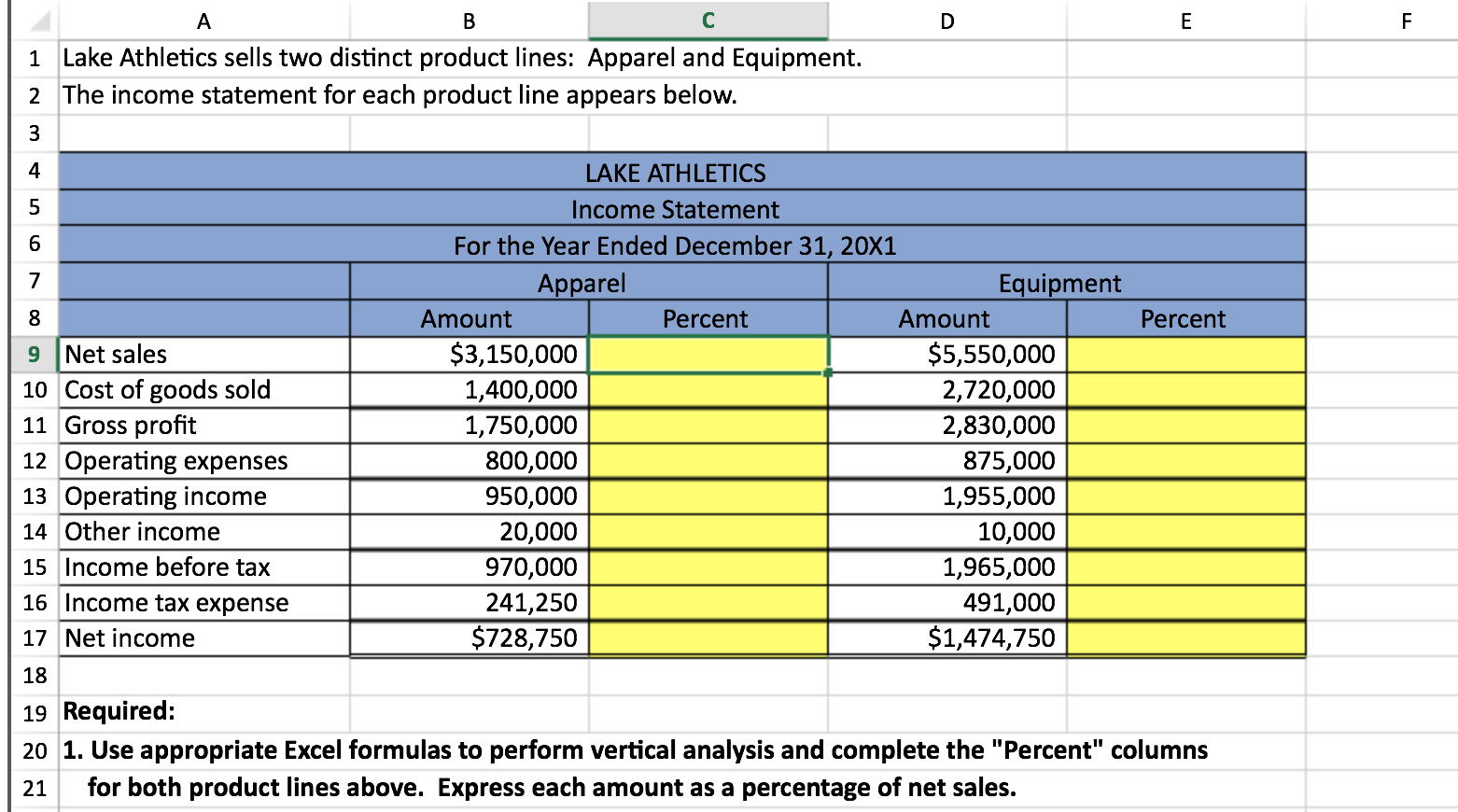Select yellow Equipment Percent cell for Operating income
This screenshot has height=812, width=1458.
1186,497
